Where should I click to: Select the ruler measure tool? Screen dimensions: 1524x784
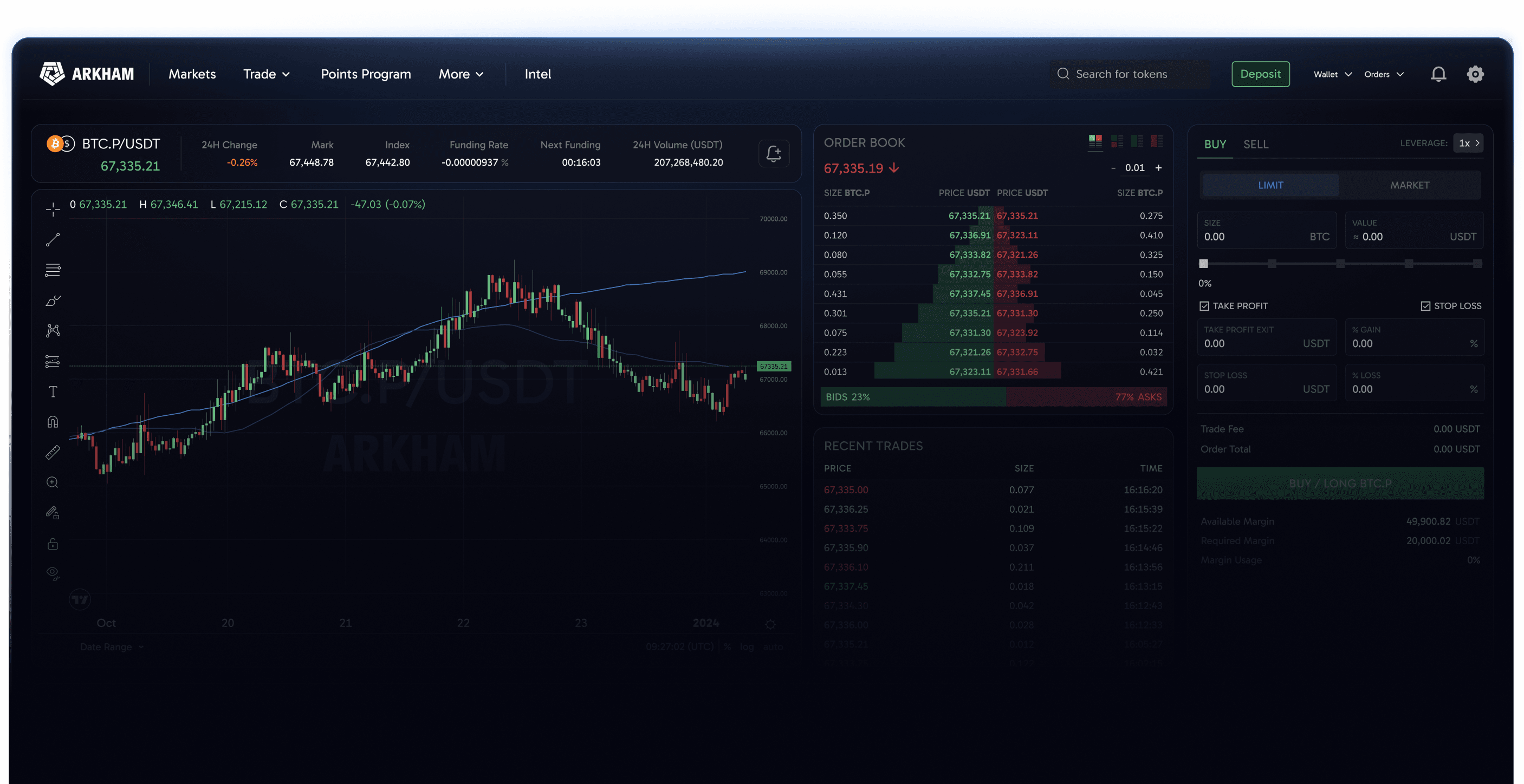point(53,452)
